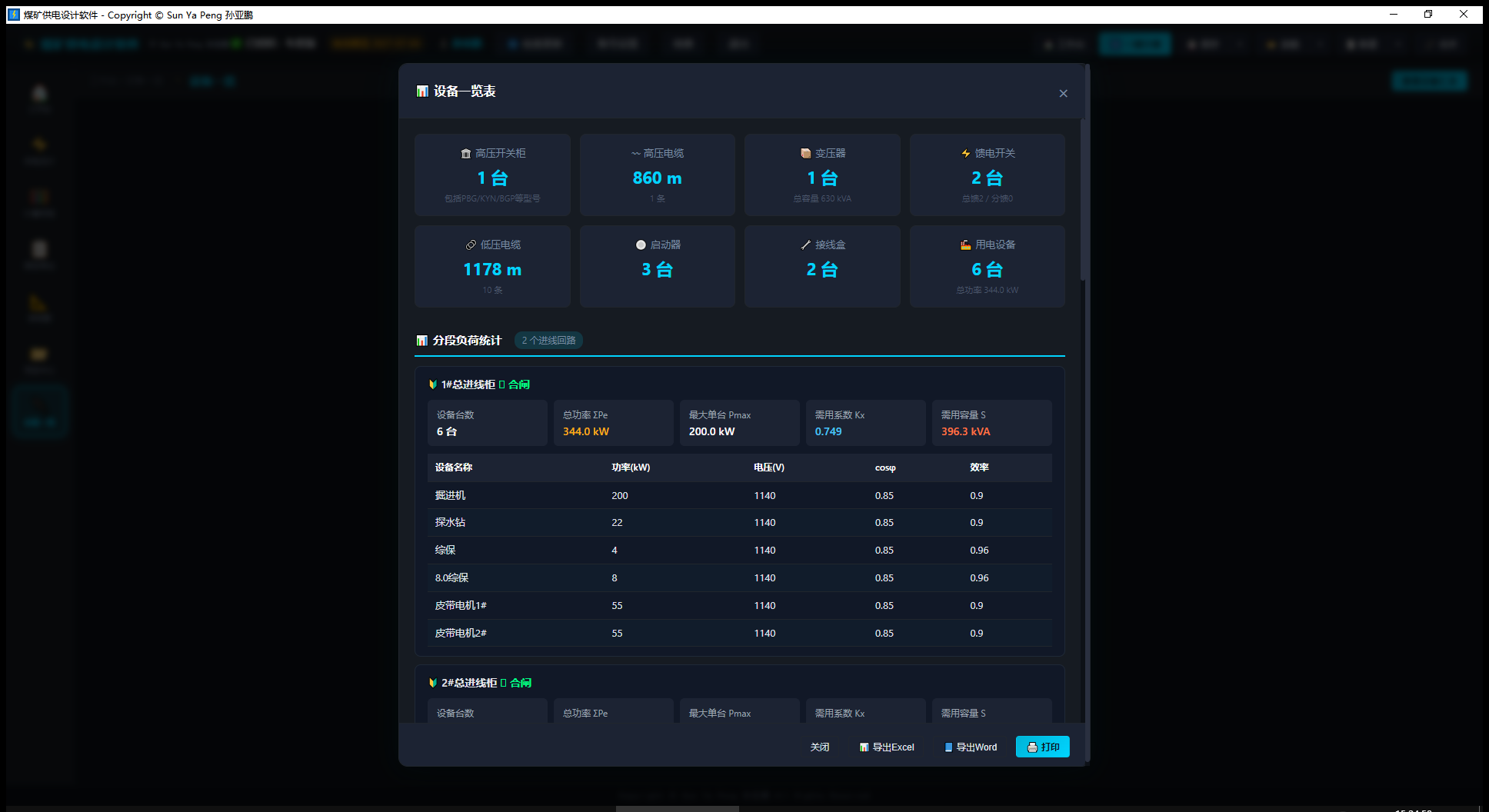
Task: Click the 最大单台 200.0 kW stat box
Action: click(740, 423)
